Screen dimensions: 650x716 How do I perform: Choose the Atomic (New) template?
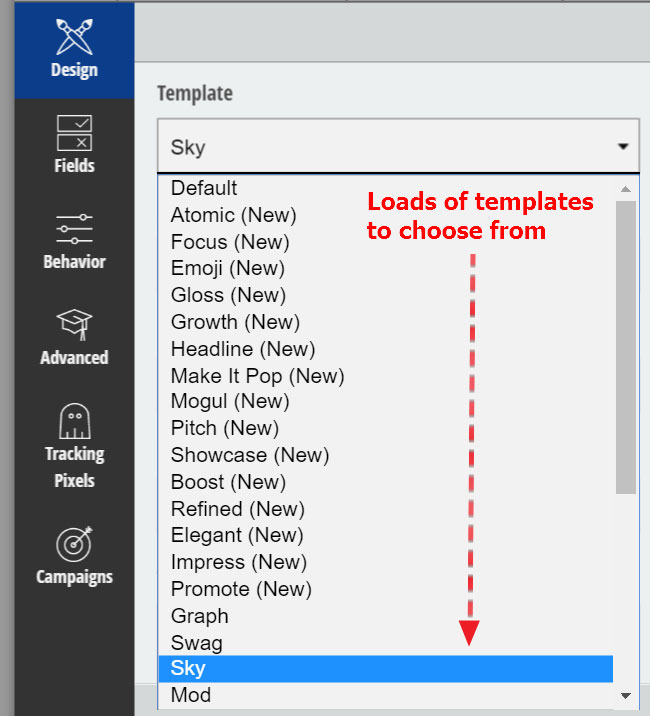(233, 215)
